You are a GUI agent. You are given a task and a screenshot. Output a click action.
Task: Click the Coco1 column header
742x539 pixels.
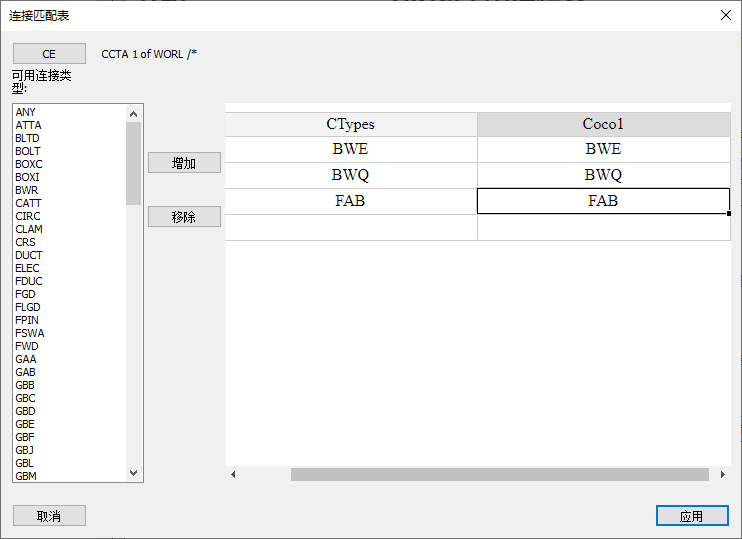603,124
